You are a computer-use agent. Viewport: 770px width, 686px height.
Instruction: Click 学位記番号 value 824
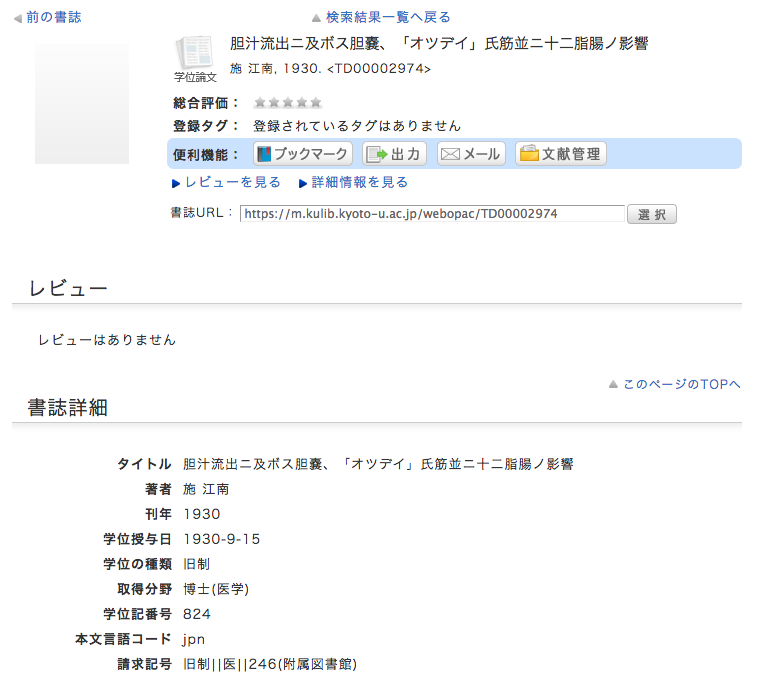click(x=197, y=614)
